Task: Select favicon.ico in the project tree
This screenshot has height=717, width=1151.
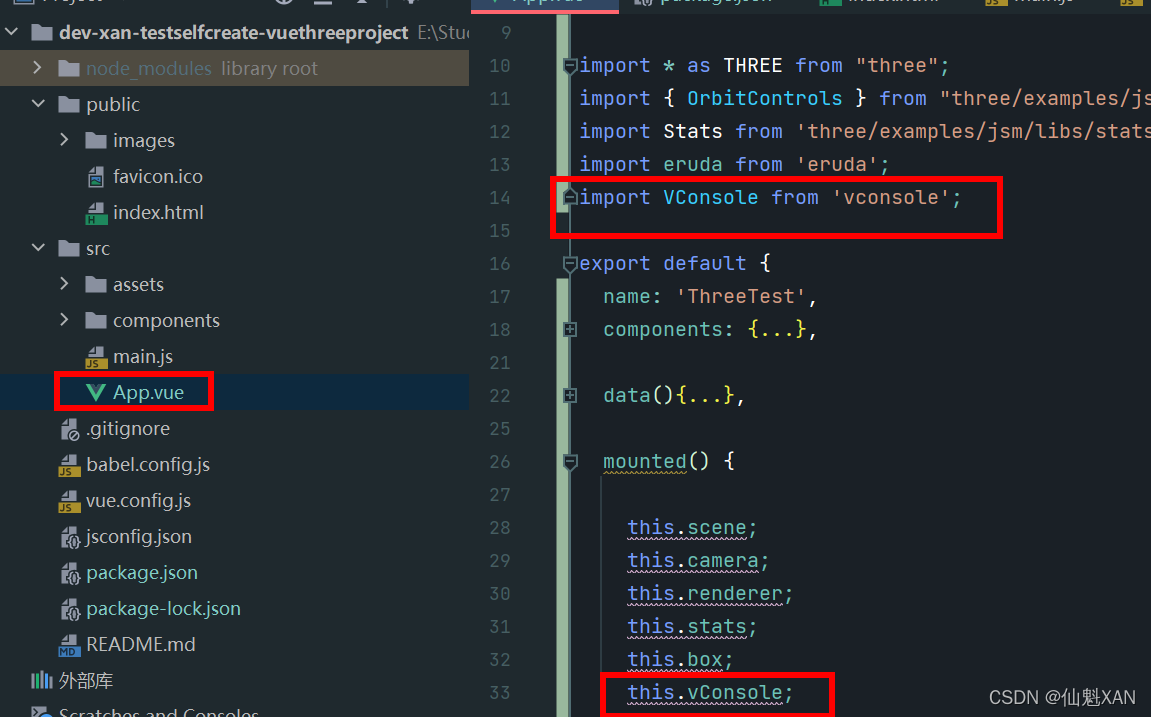Action: [158, 176]
